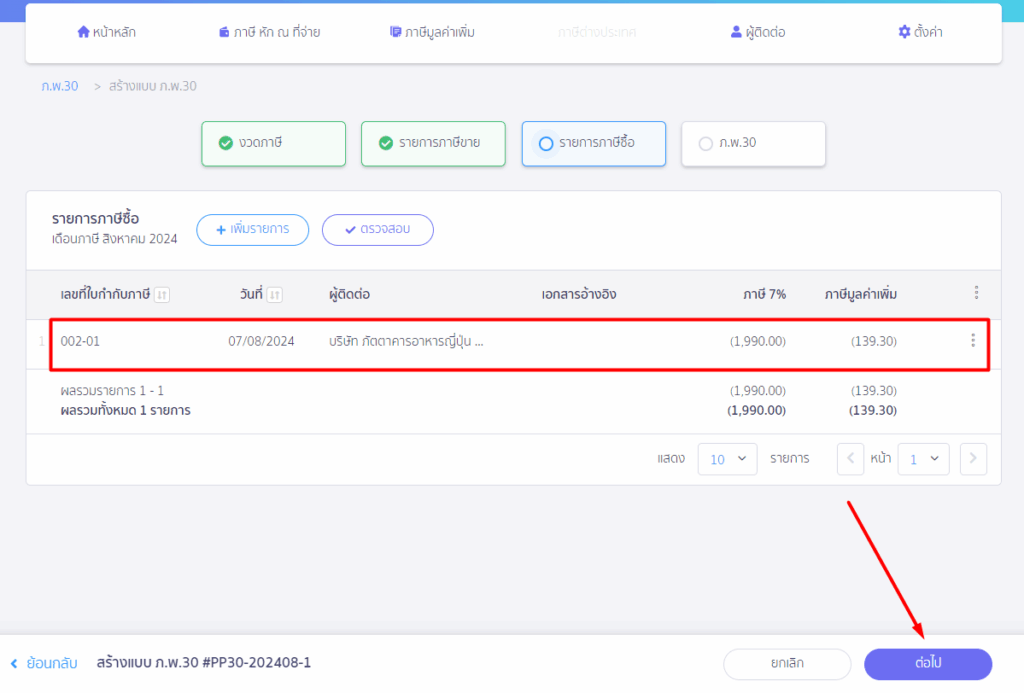
Task: Click the sort icon beside วันที่ column
Action: [275, 294]
